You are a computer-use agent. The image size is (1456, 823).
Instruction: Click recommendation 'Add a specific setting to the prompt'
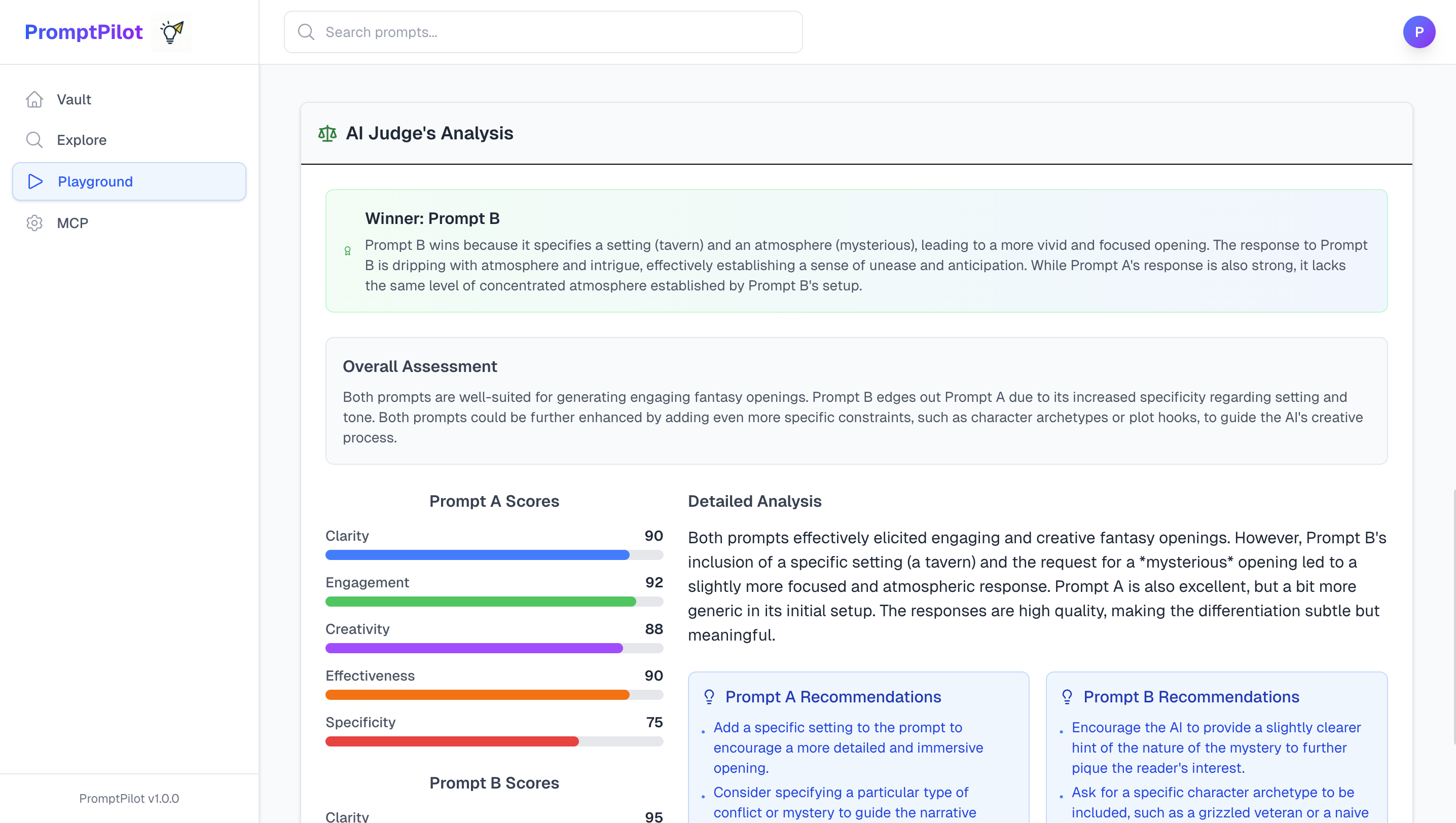pyautogui.click(x=848, y=748)
